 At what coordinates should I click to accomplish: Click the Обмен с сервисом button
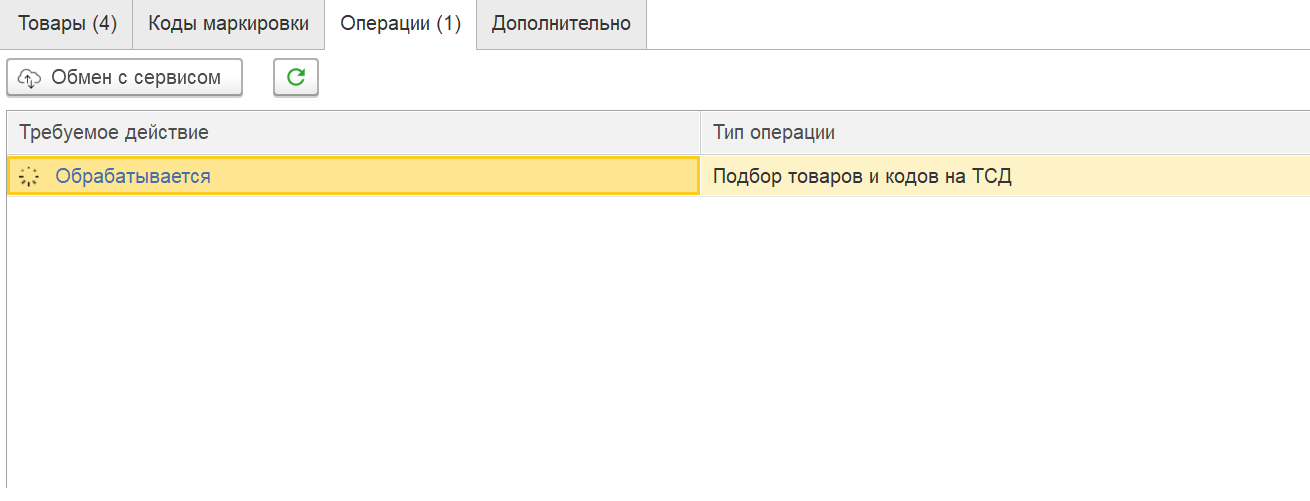pos(125,77)
